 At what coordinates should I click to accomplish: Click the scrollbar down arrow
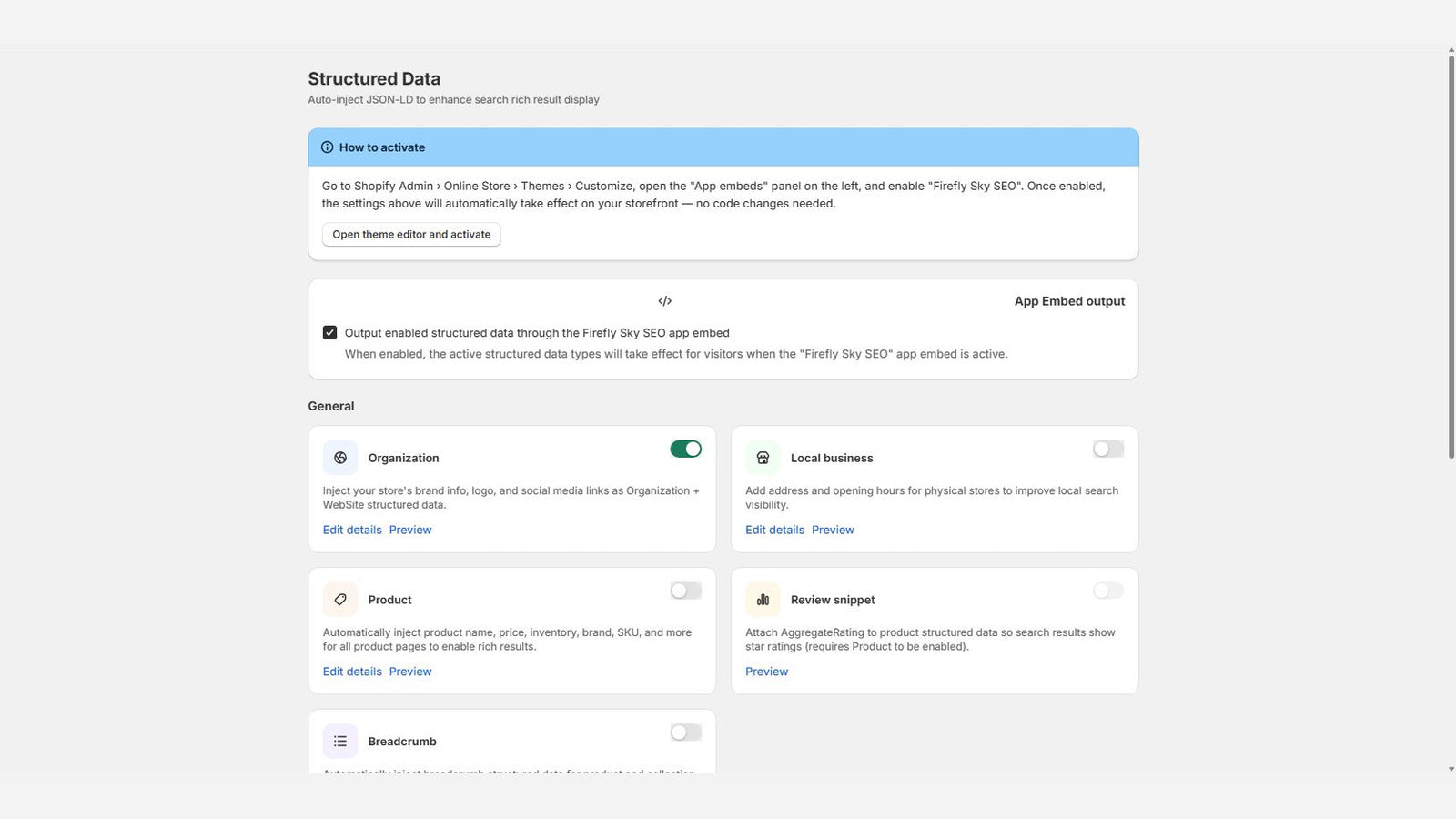click(x=1451, y=769)
